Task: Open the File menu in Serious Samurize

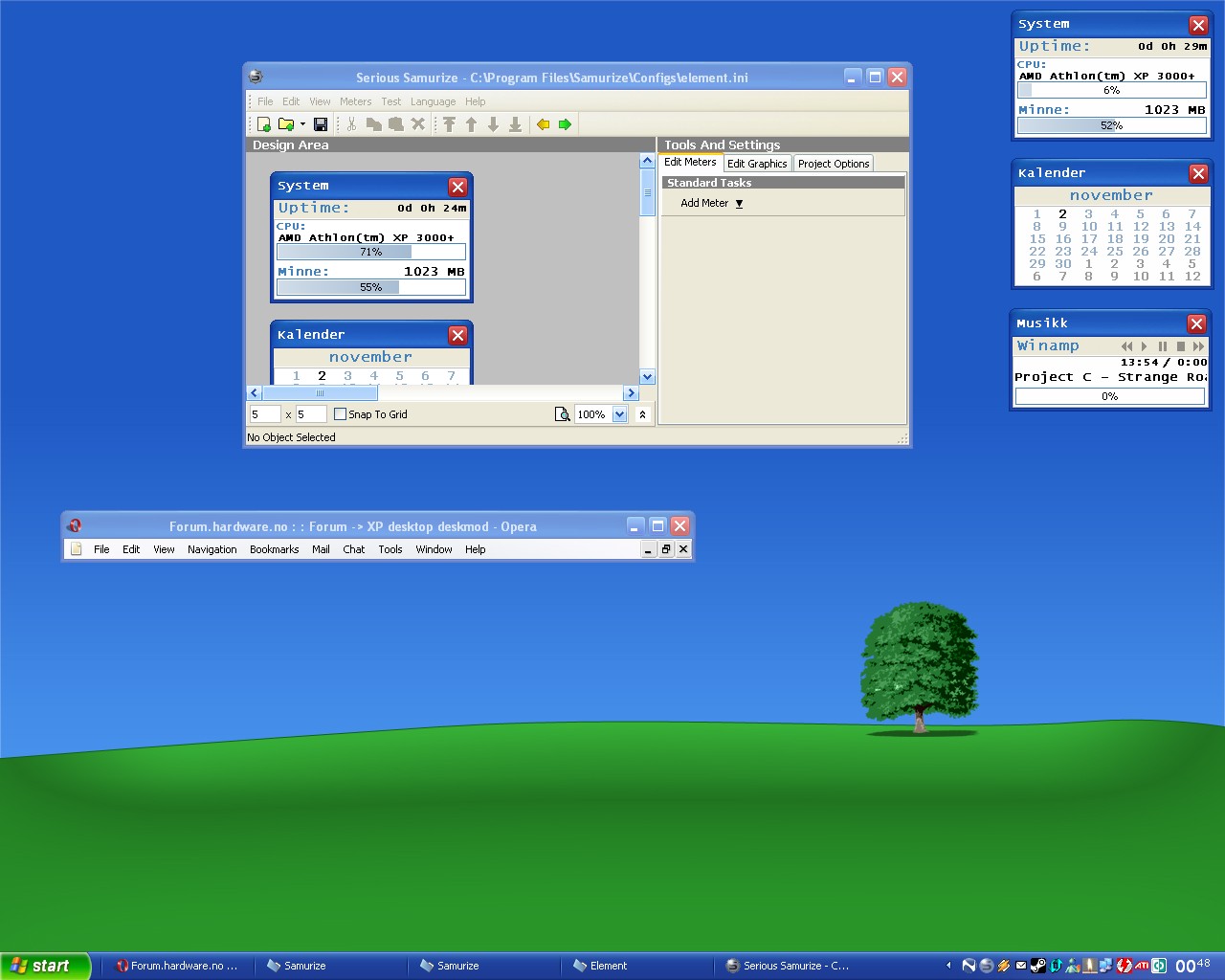Action: tap(265, 101)
